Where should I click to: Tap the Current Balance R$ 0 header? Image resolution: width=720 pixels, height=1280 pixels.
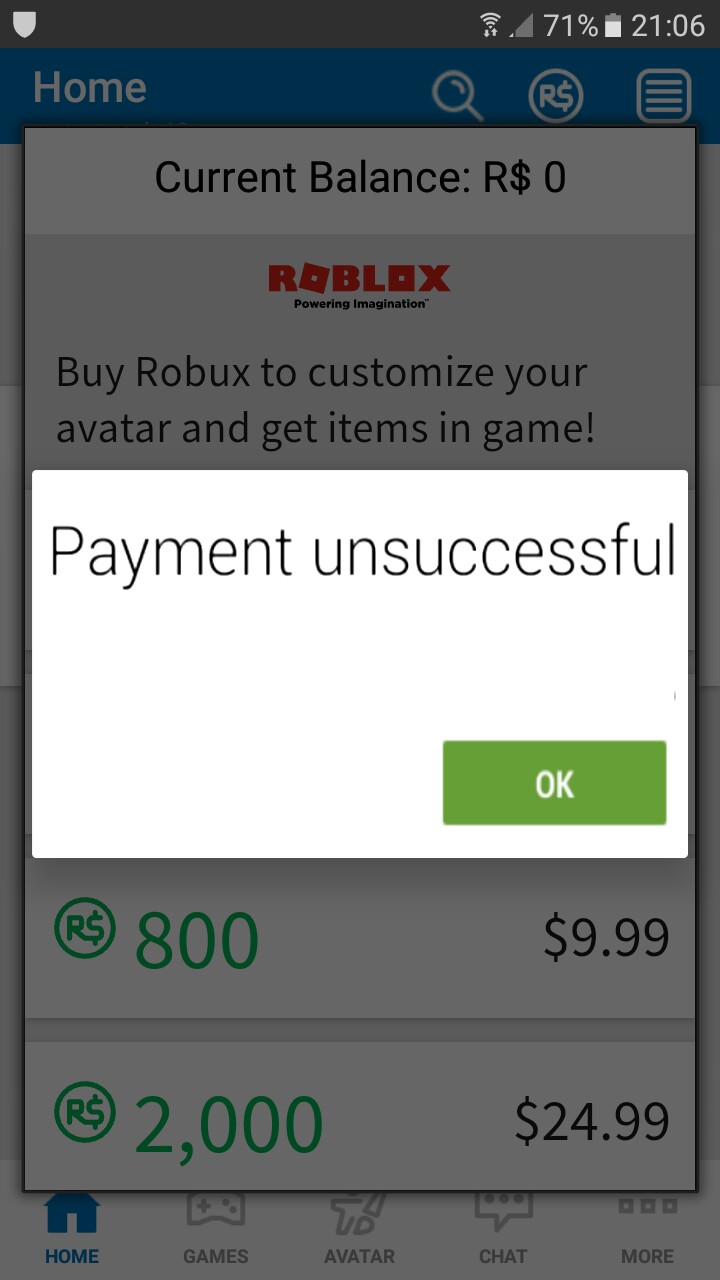coord(360,178)
